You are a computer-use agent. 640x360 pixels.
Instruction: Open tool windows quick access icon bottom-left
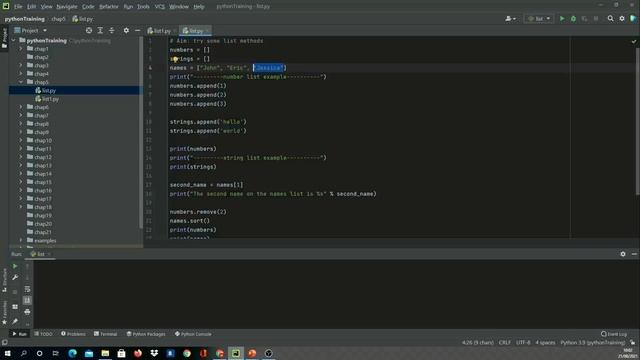pyautogui.click(x=4, y=343)
